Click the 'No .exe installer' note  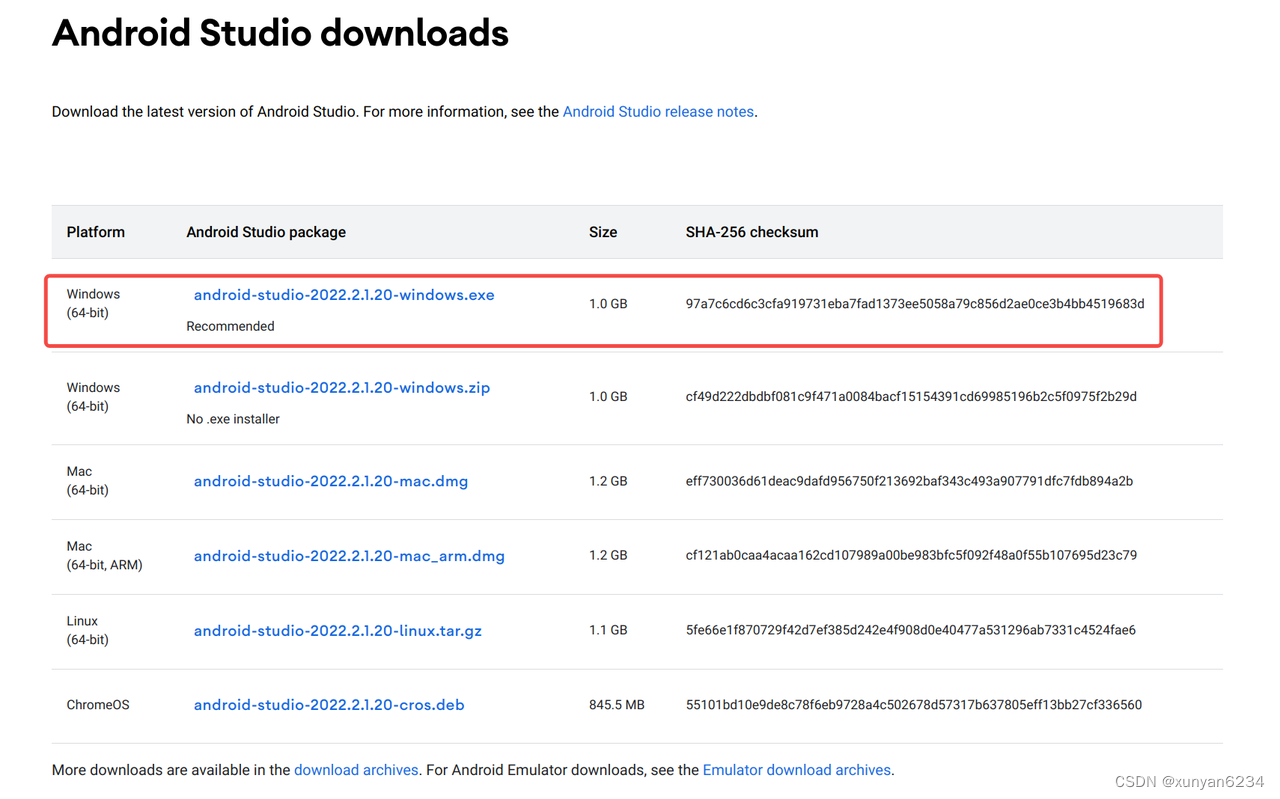click(x=233, y=419)
